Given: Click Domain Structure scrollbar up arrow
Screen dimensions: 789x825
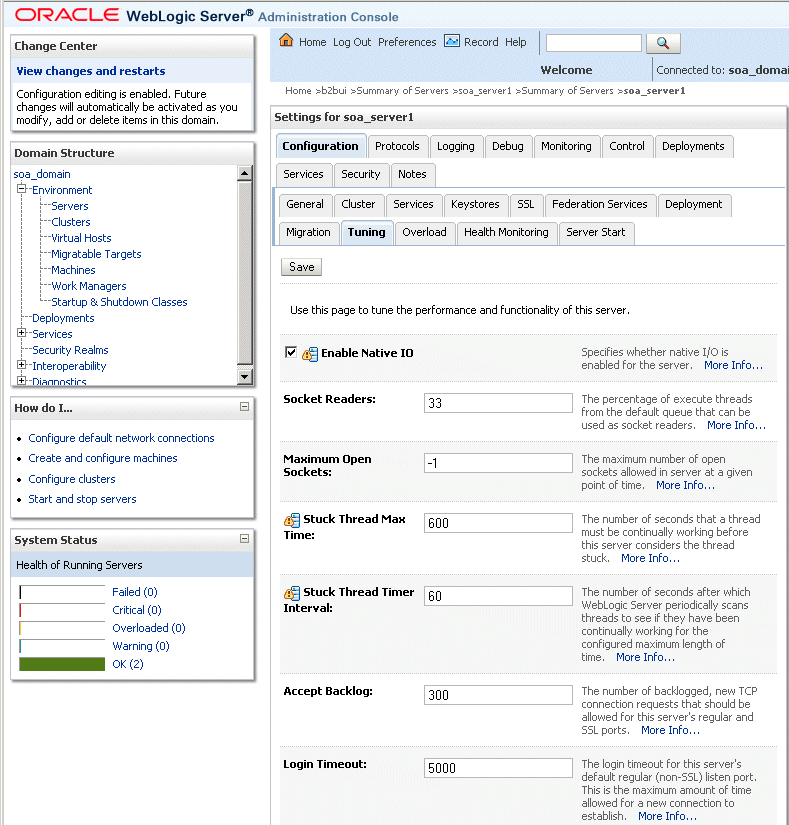Looking at the screenshot, I should coord(245,173).
